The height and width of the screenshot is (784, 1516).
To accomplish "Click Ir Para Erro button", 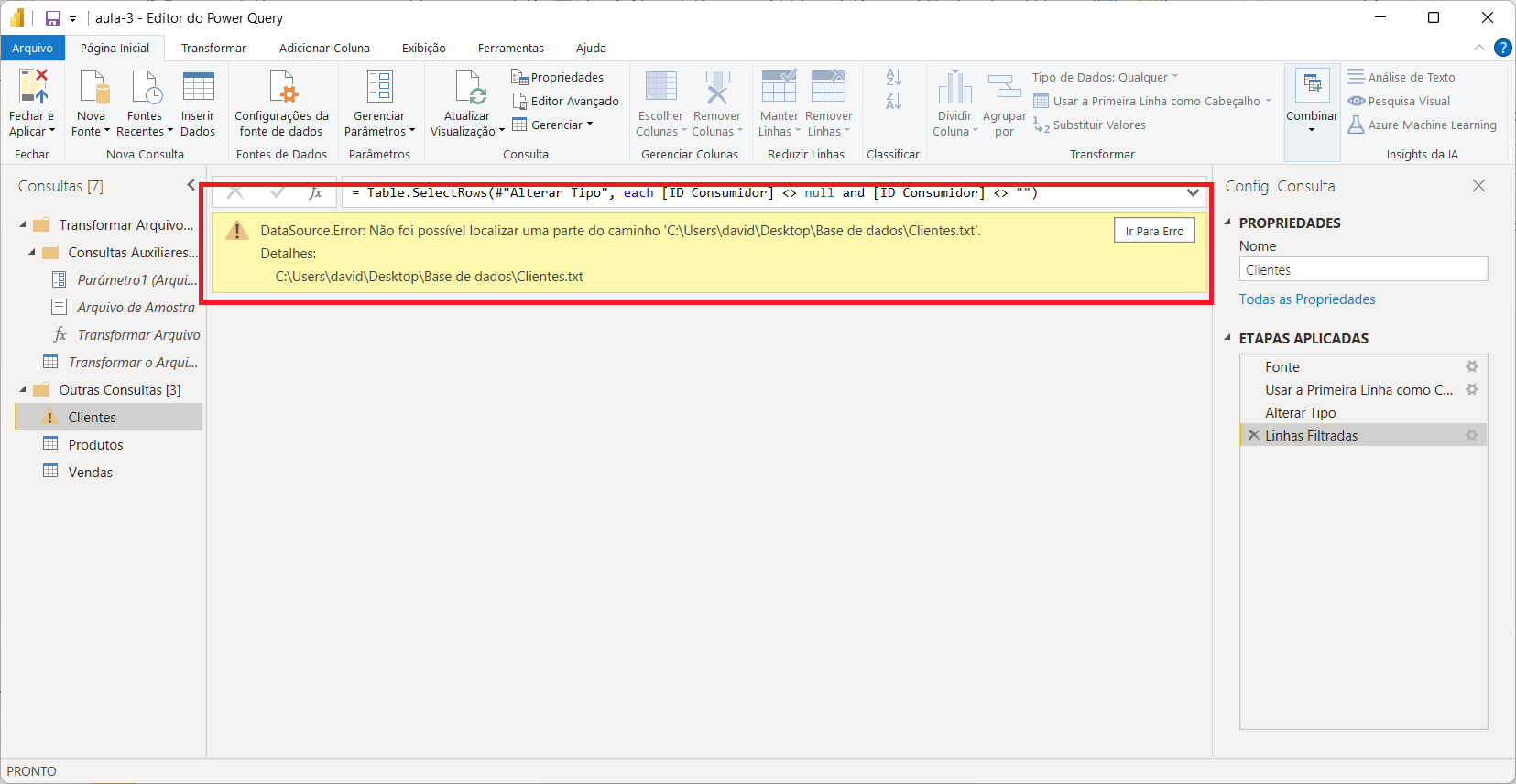I will [x=1154, y=231].
